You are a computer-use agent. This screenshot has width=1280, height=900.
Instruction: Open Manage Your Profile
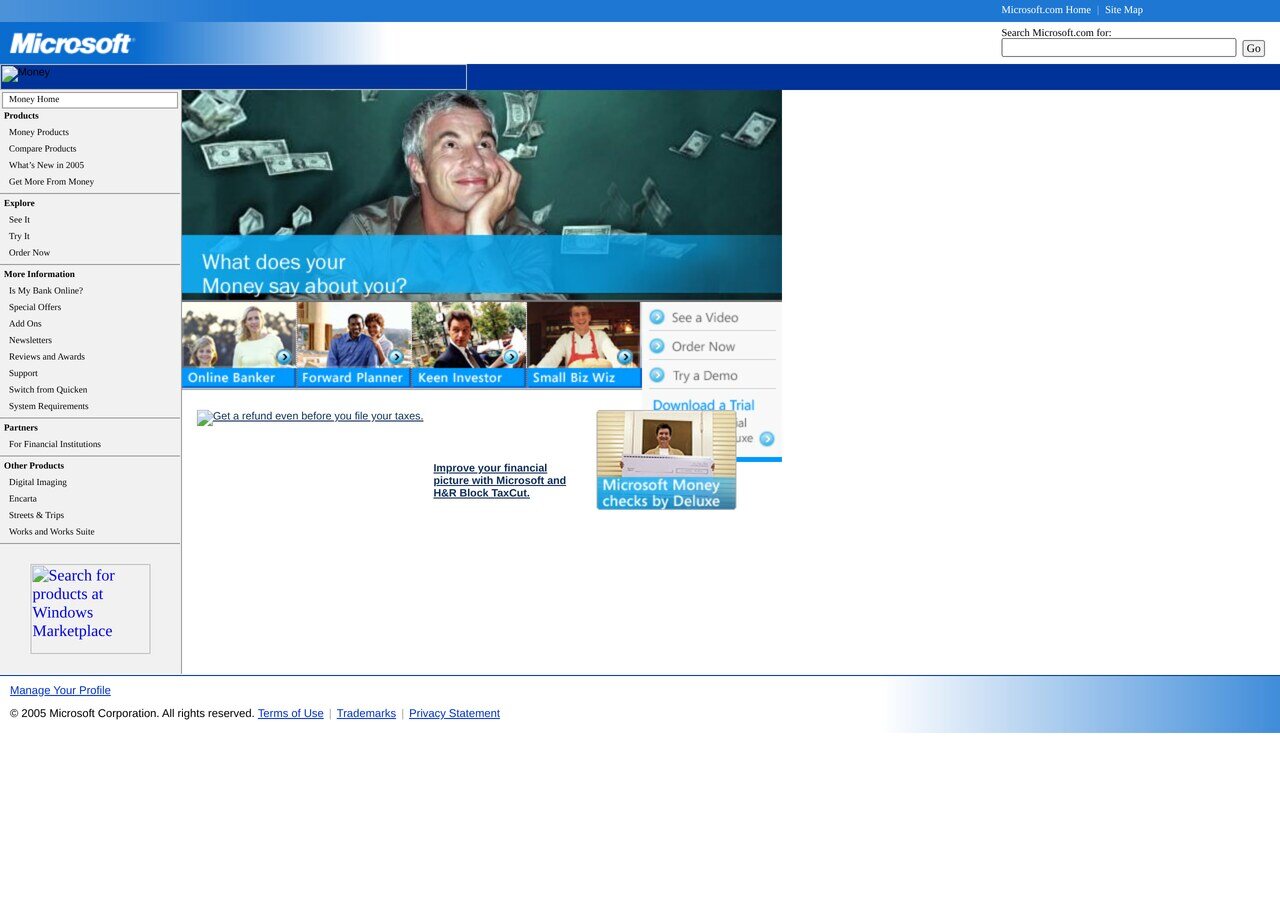[60, 690]
